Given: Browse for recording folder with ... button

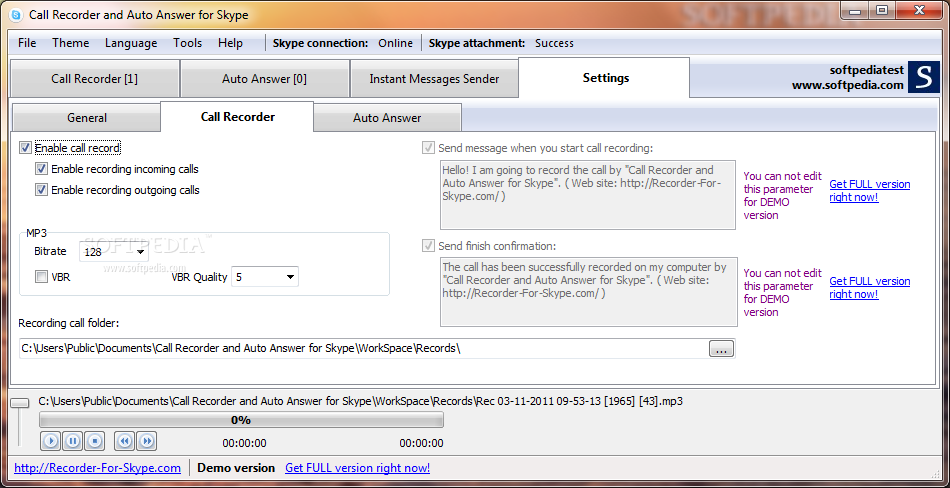Looking at the screenshot, I should (x=721, y=349).
